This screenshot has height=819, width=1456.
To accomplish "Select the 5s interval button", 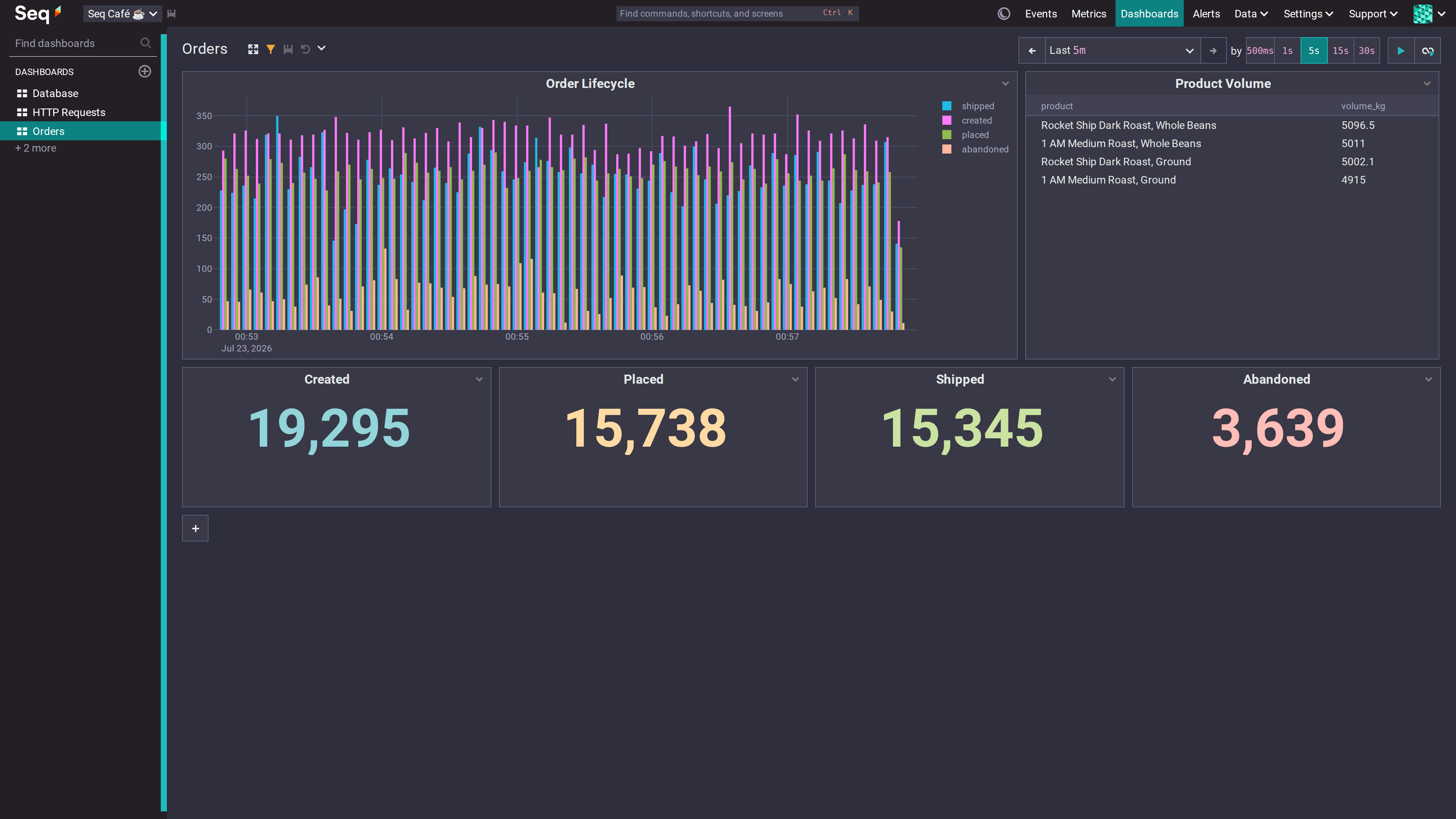I will point(1314,50).
